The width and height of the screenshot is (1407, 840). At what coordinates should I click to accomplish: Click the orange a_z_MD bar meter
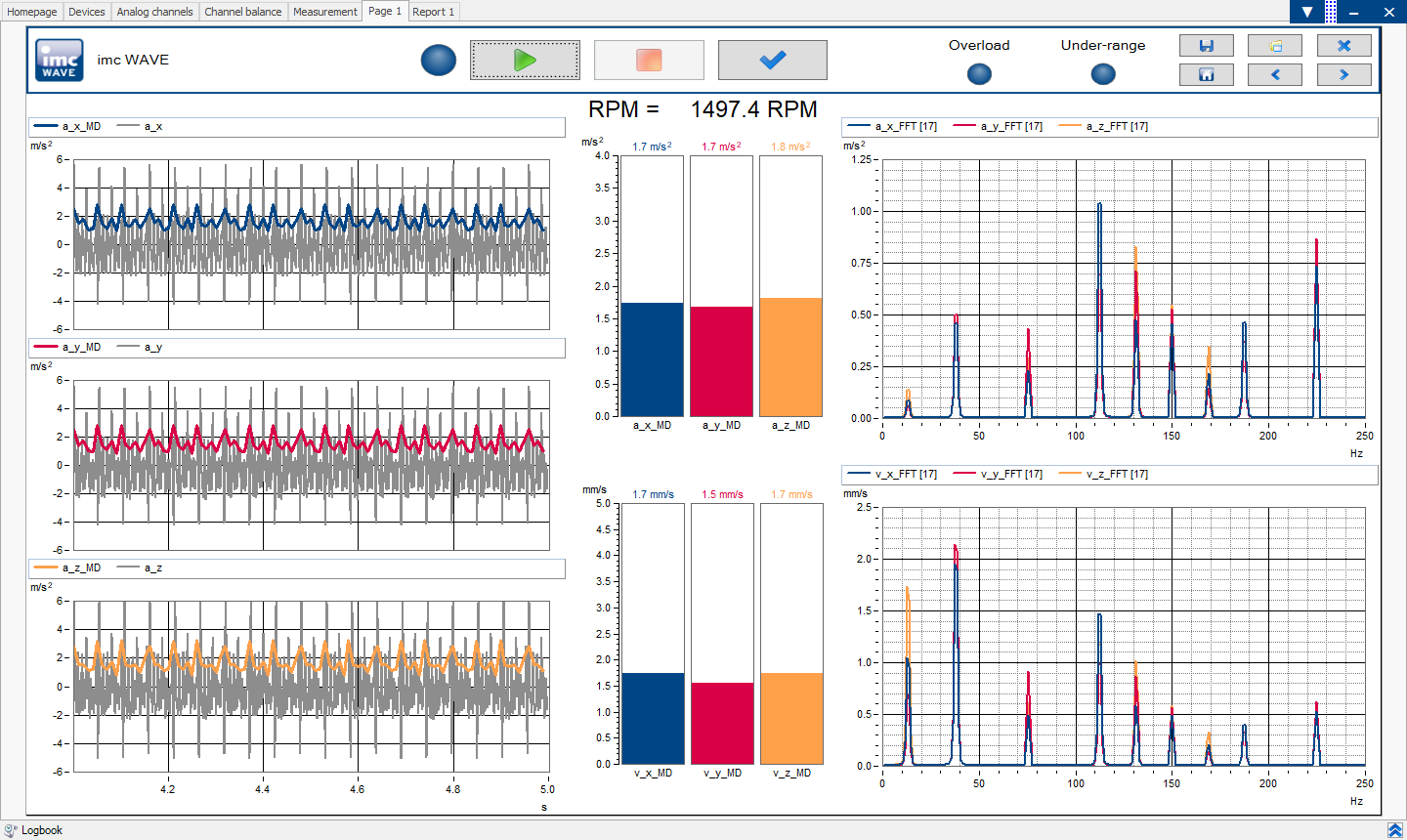click(x=790, y=357)
